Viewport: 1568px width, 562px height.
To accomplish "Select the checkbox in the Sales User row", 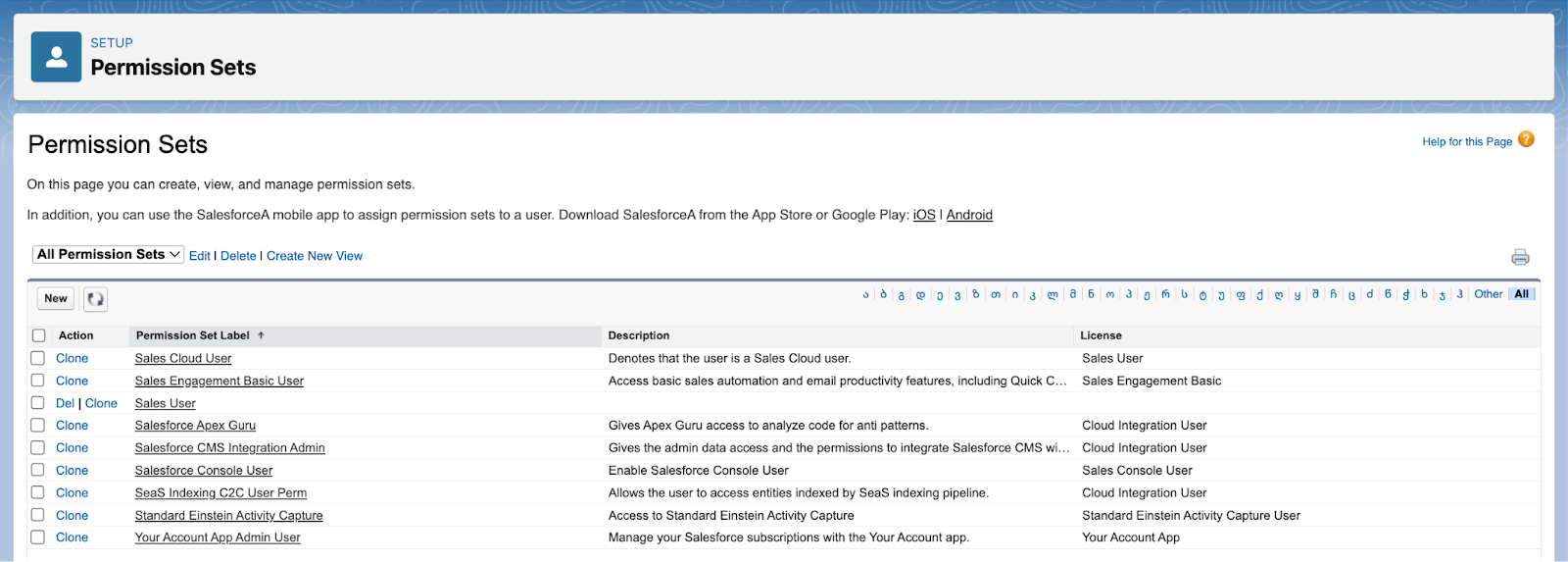I will (37, 403).
